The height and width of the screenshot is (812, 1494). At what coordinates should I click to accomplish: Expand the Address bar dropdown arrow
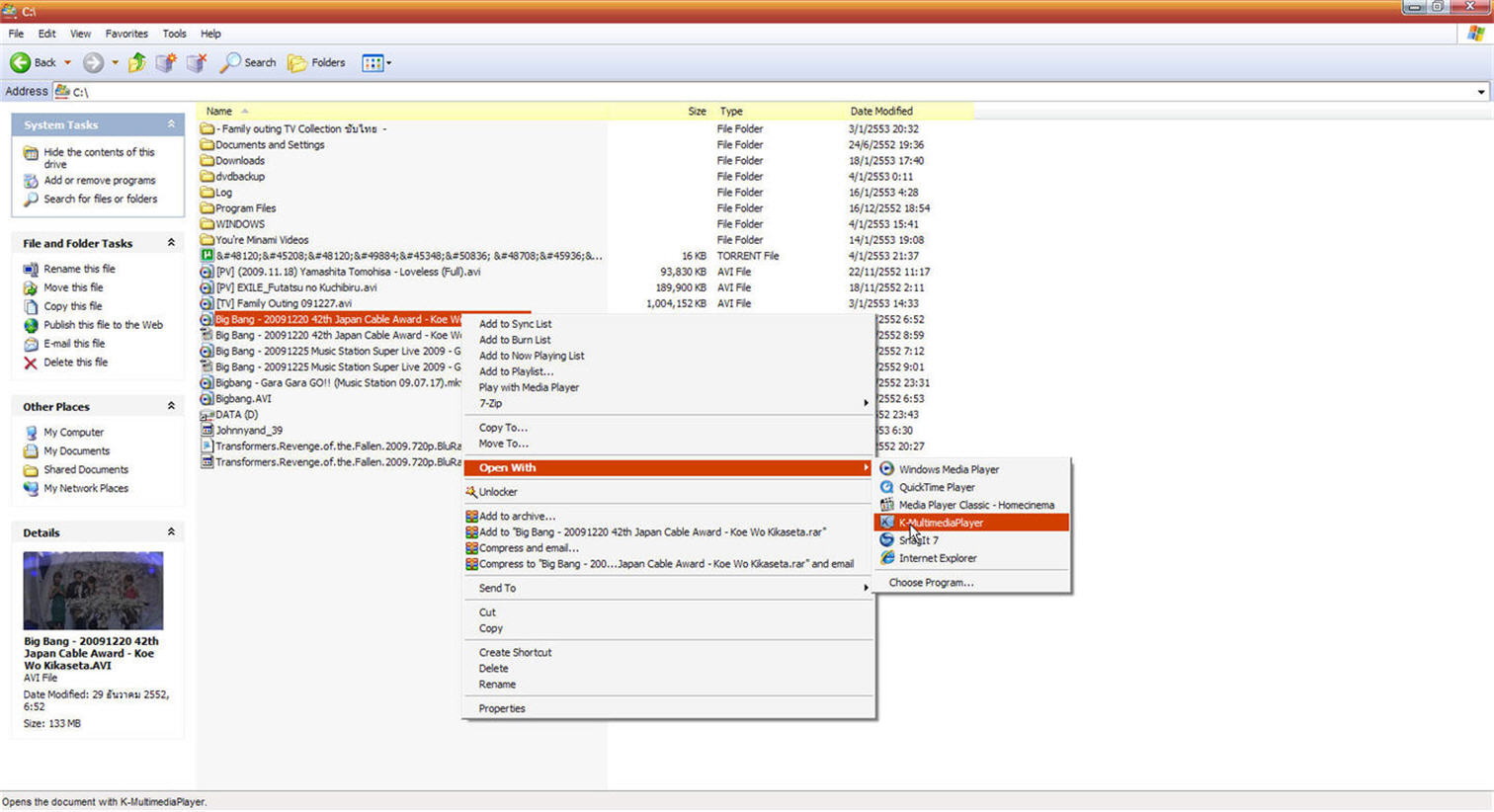coord(1481,92)
